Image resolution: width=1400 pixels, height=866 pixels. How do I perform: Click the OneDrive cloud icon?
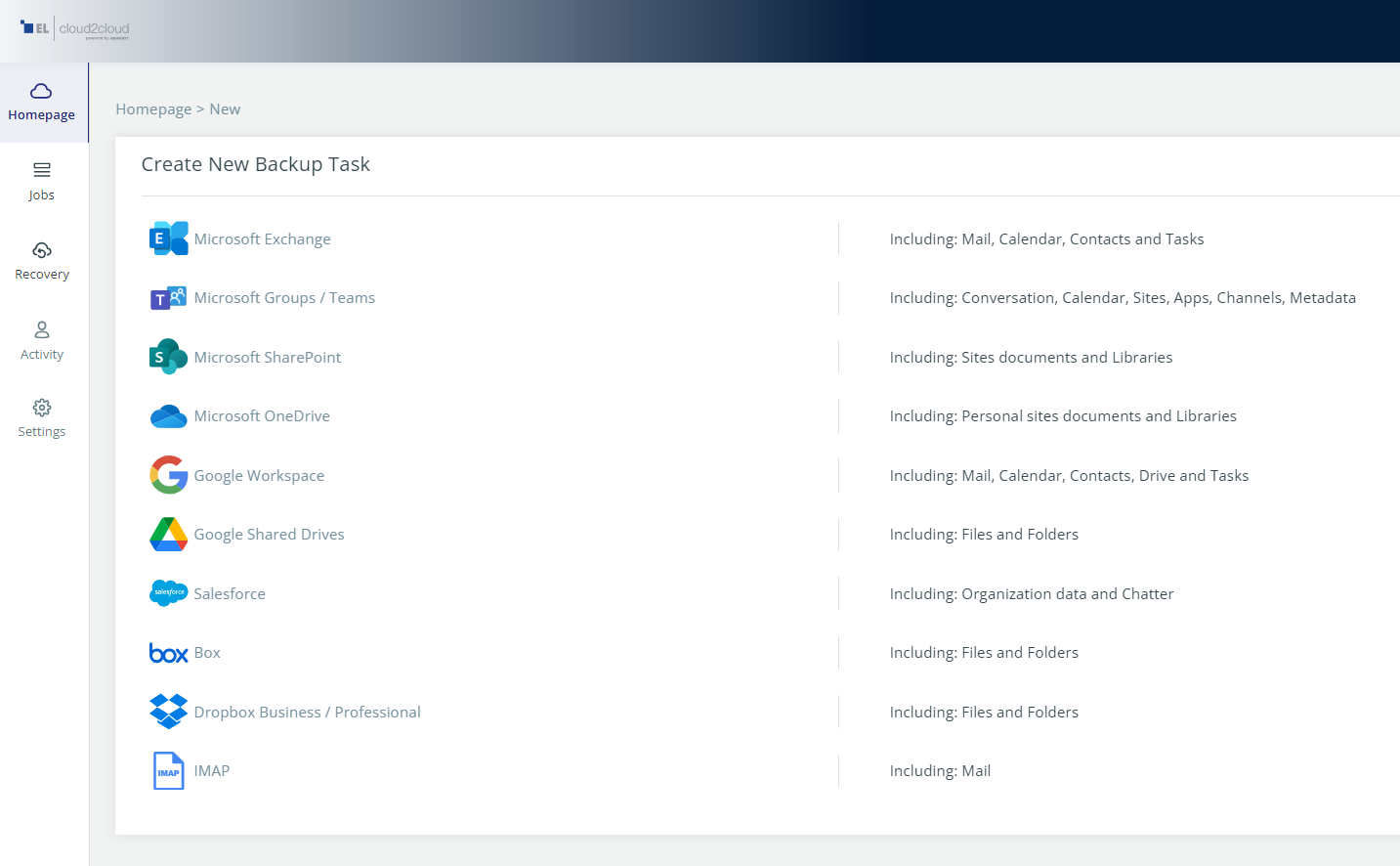[168, 416]
